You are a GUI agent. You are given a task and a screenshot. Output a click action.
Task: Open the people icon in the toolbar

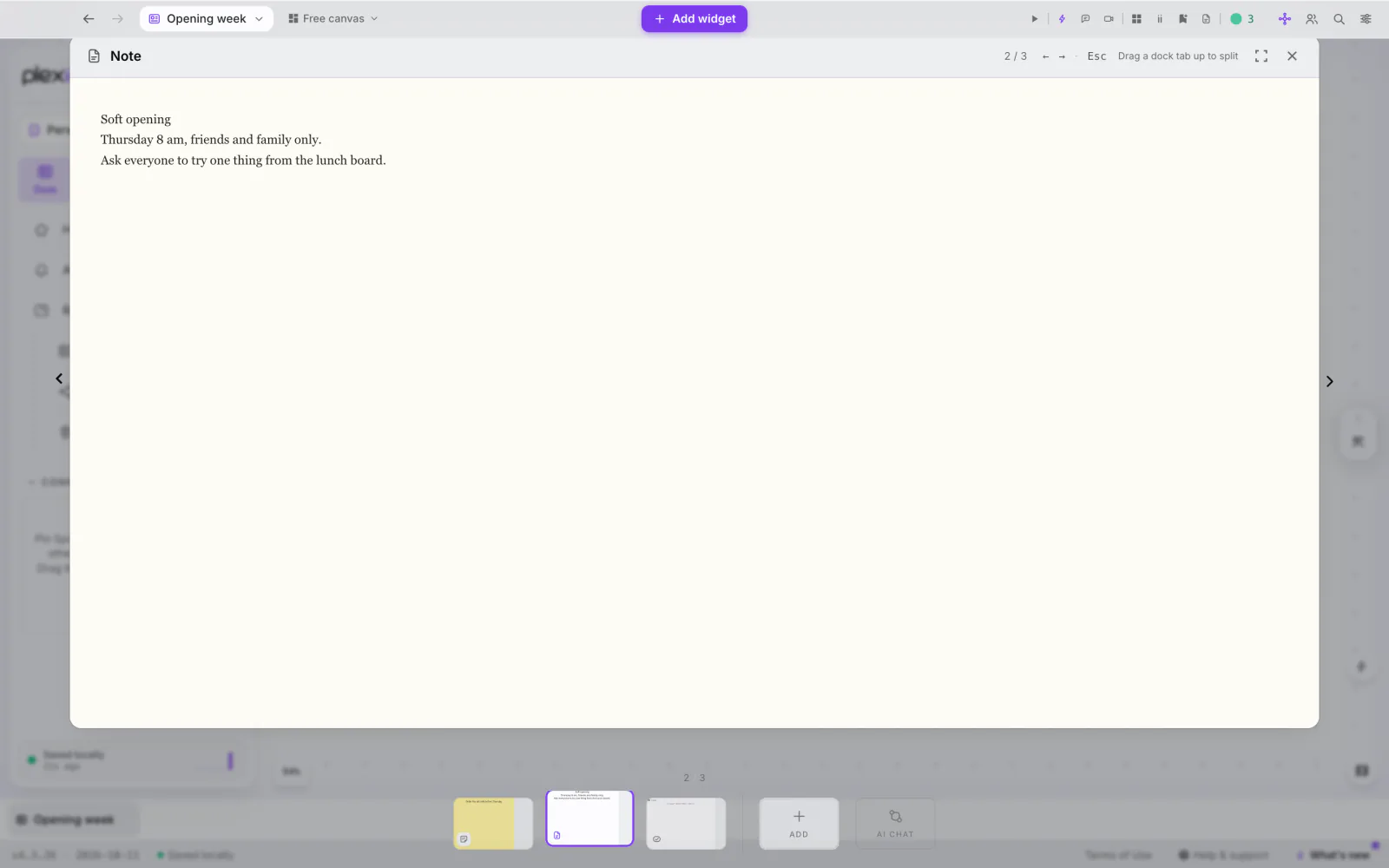[1312, 19]
